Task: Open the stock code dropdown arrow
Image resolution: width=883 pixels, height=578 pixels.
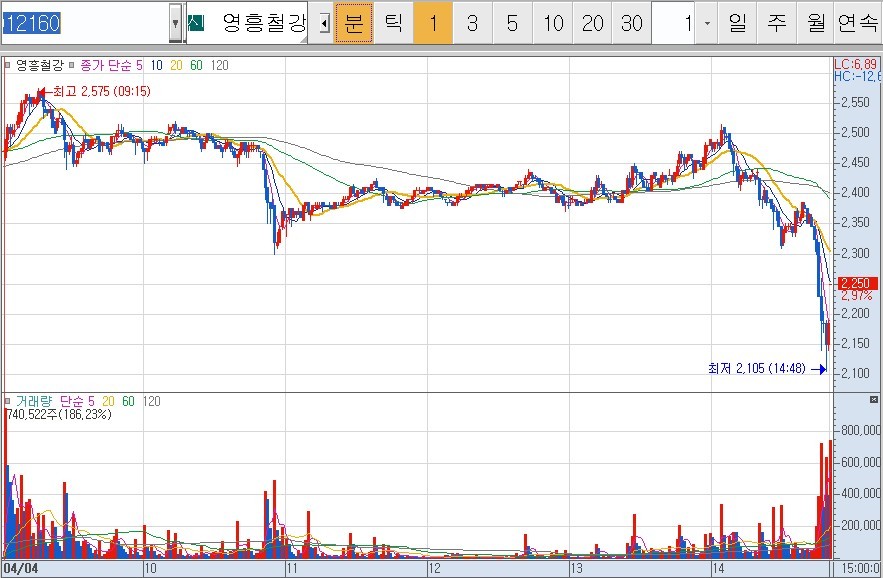Action: (176, 23)
